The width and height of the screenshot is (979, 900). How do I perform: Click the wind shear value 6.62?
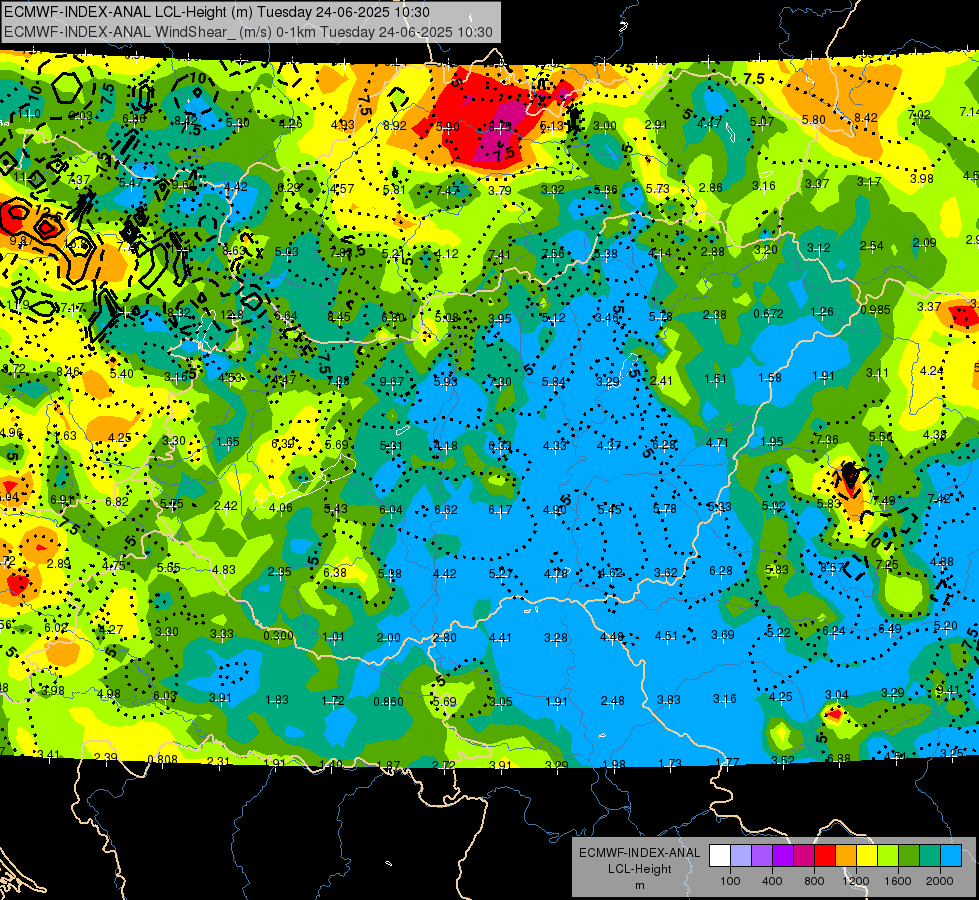click(x=446, y=510)
